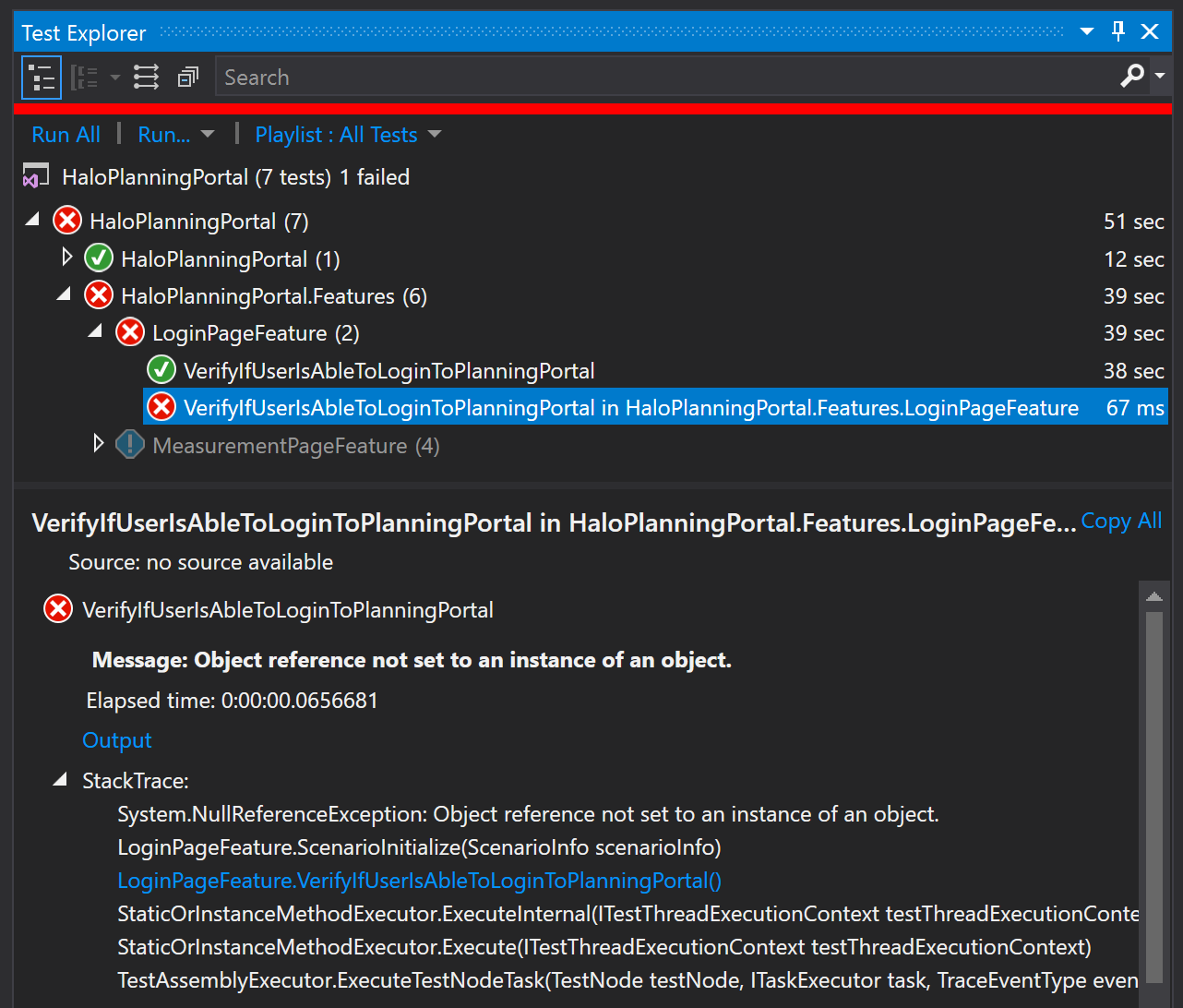Open the Output link for failed test
Image resolution: width=1183 pixels, height=1008 pixels.
pyautogui.click(x=116, y=739)
